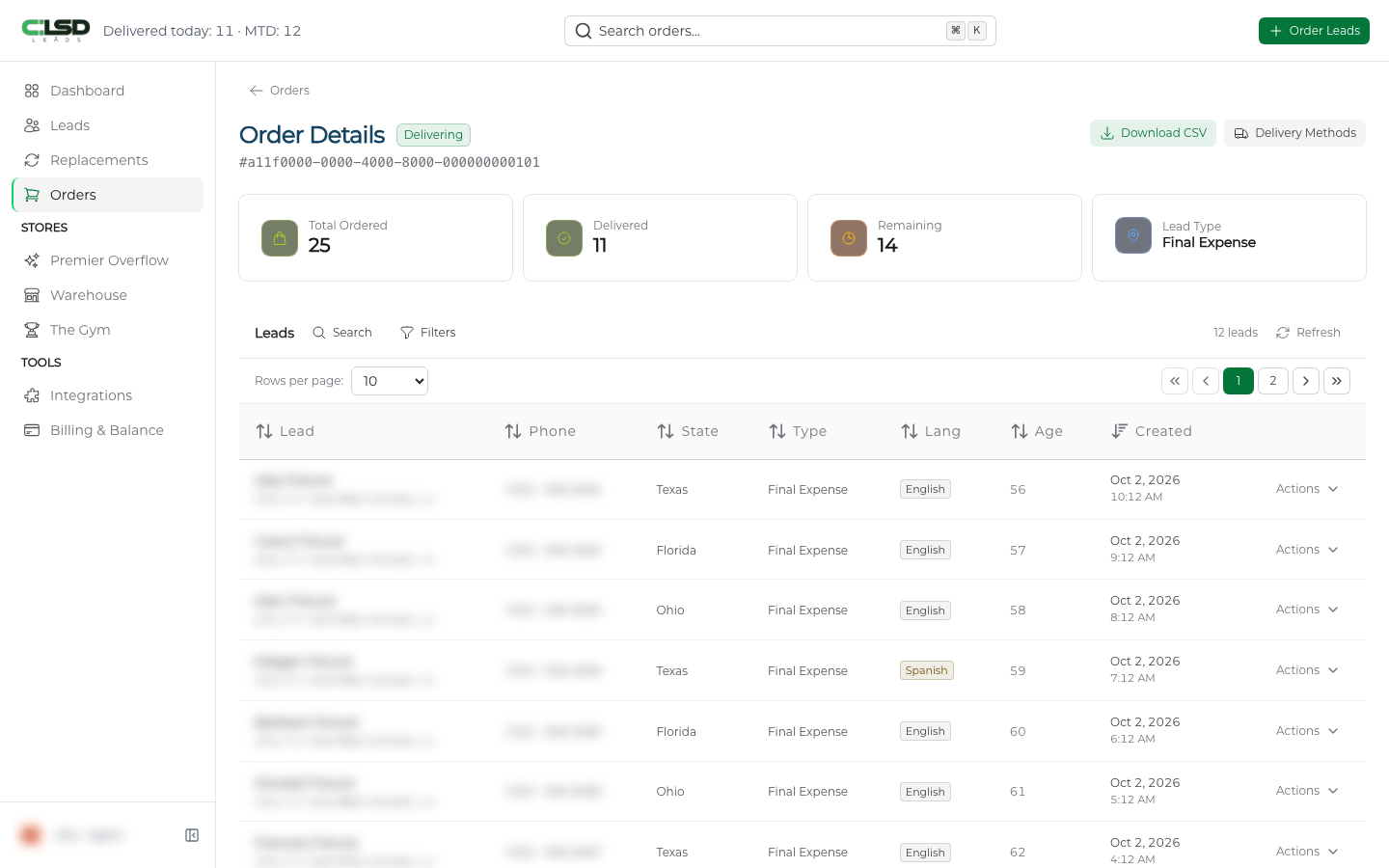Click the CLSD Leads logo

coord(56,30)
